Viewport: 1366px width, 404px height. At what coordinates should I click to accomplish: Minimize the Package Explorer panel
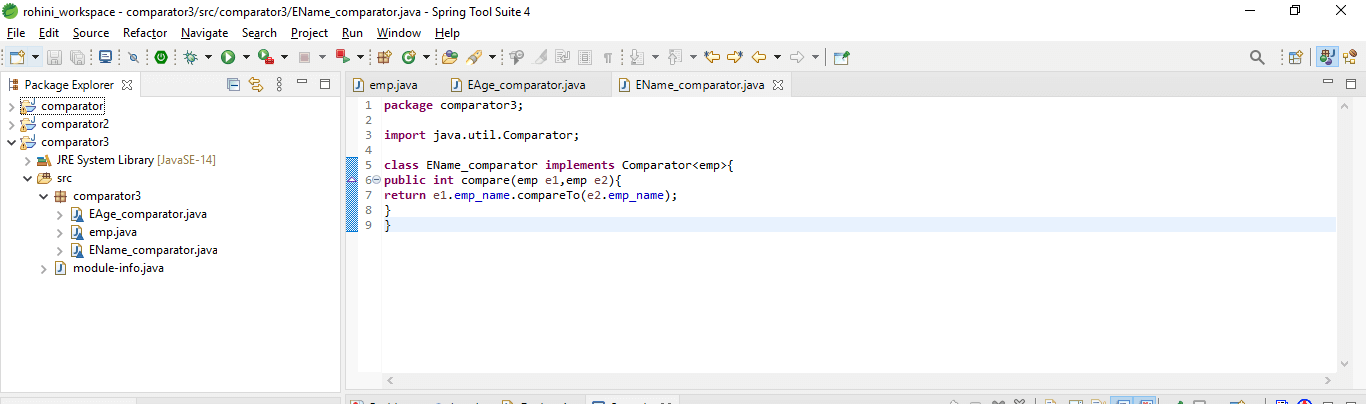pos(303,84)
